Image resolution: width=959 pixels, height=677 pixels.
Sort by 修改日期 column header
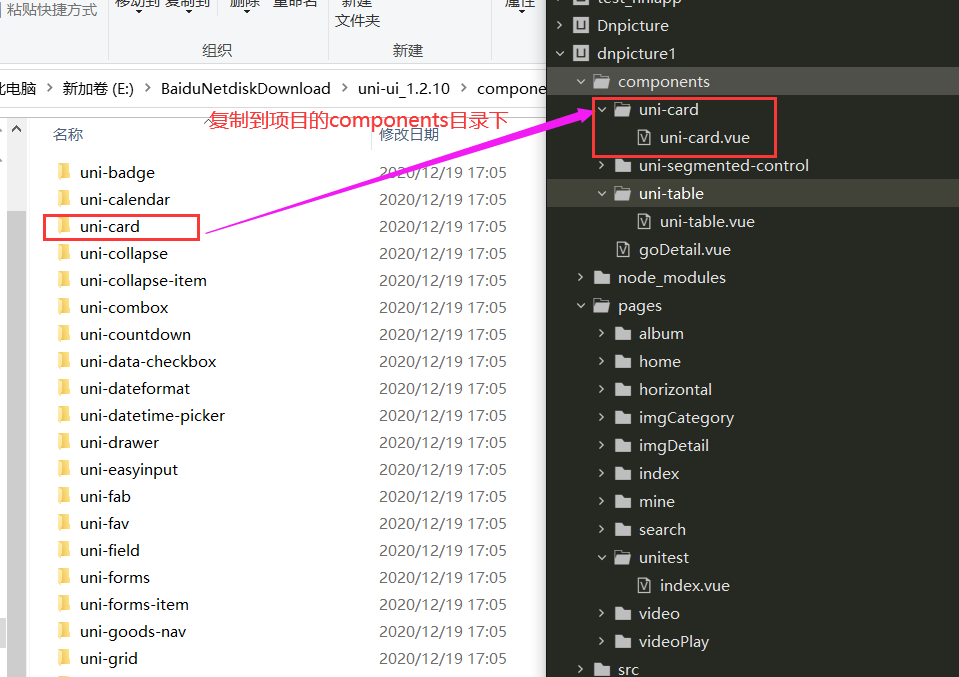click(409, 135)
